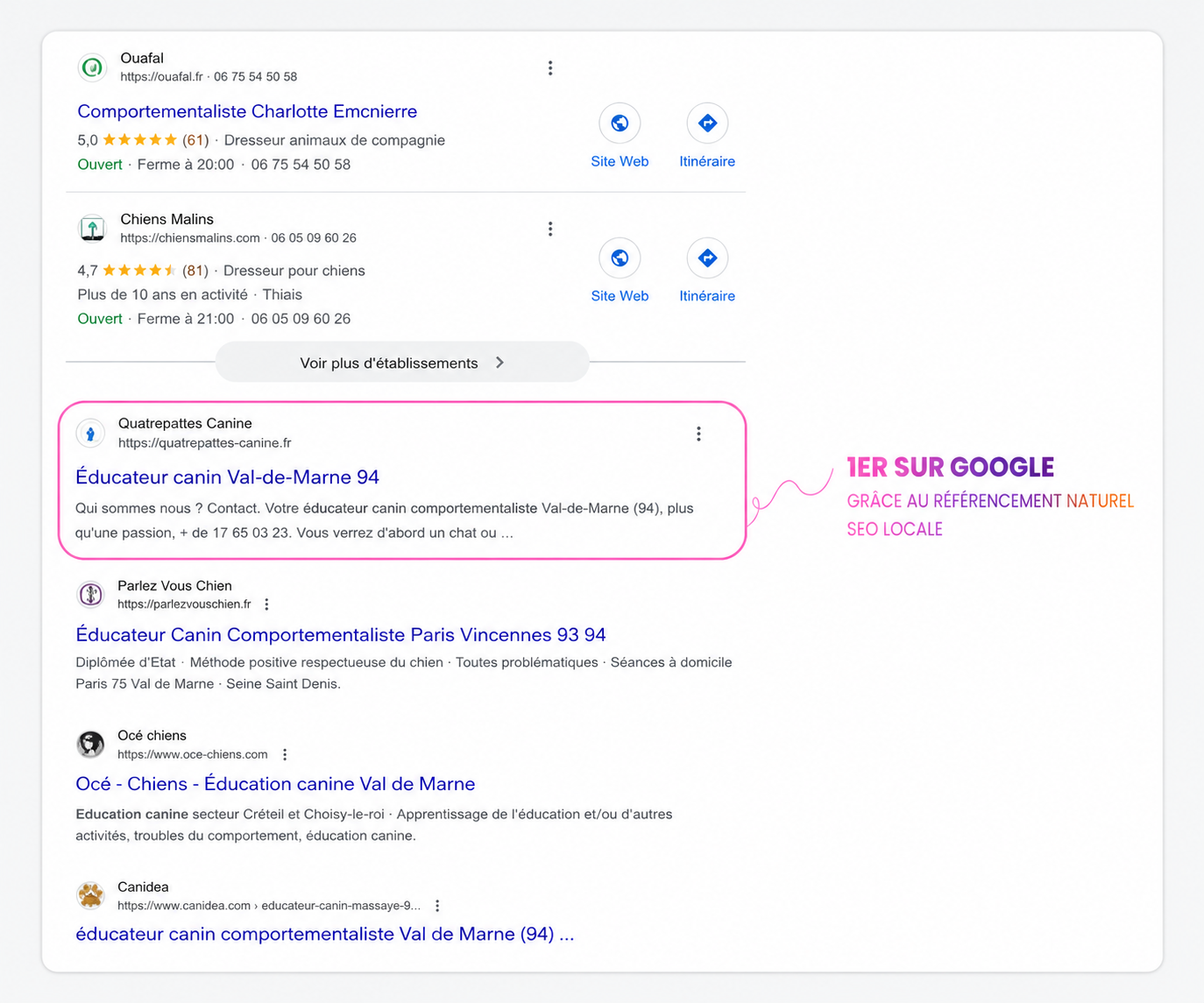Open the three-dot menu beside oce-chiens.com

click(285, 754)
